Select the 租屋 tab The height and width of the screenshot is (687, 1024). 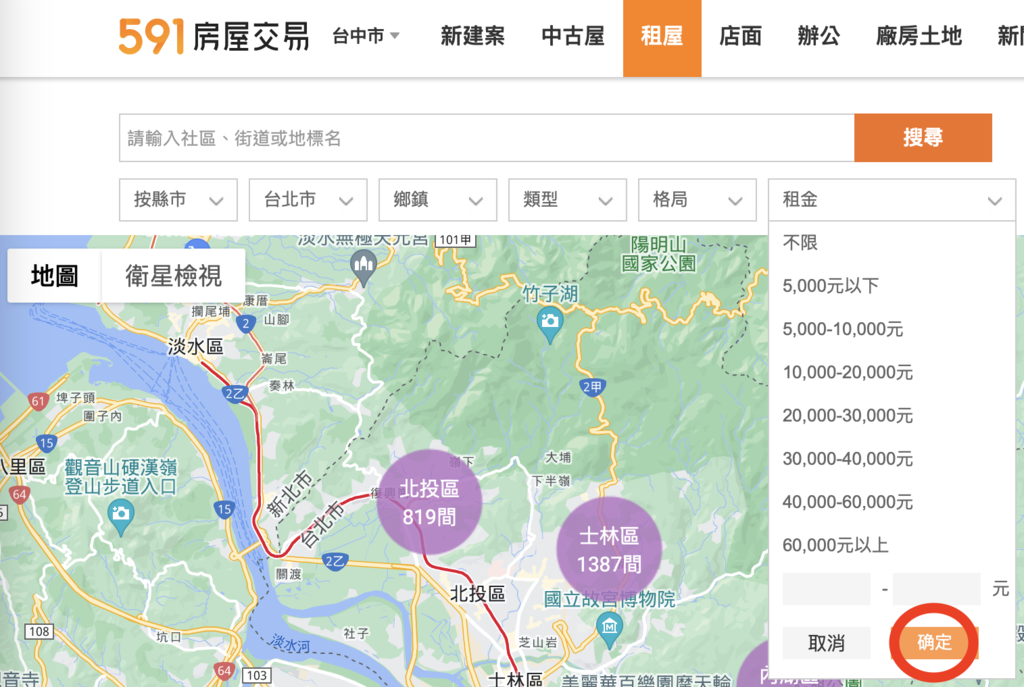coord(662,38)
